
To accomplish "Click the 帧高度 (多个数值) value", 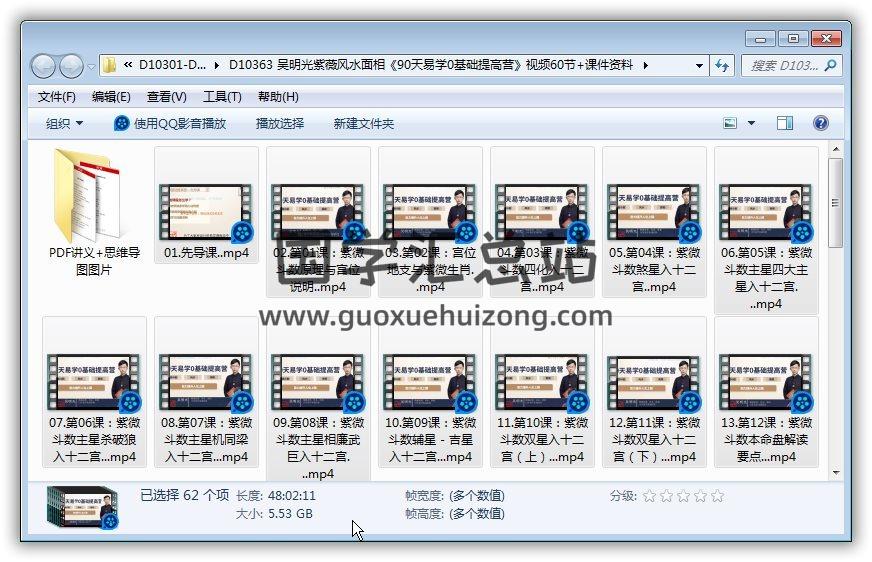I will pos(477,514).
